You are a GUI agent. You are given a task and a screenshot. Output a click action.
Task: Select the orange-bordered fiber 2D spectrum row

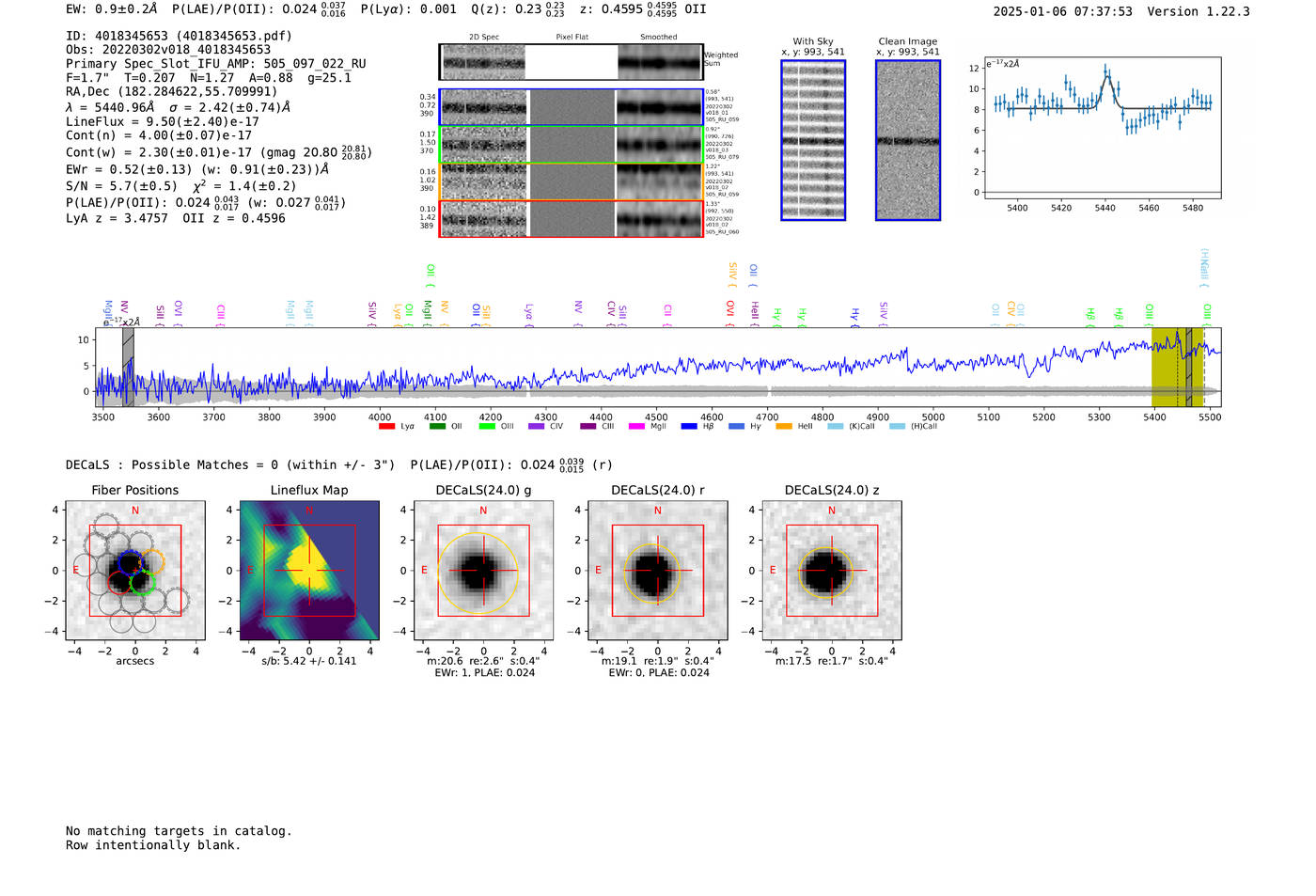(571, 181)
